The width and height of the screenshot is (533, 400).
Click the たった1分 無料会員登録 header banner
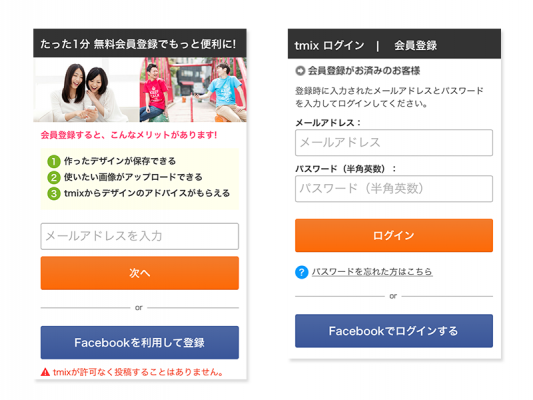click(140, 43)
